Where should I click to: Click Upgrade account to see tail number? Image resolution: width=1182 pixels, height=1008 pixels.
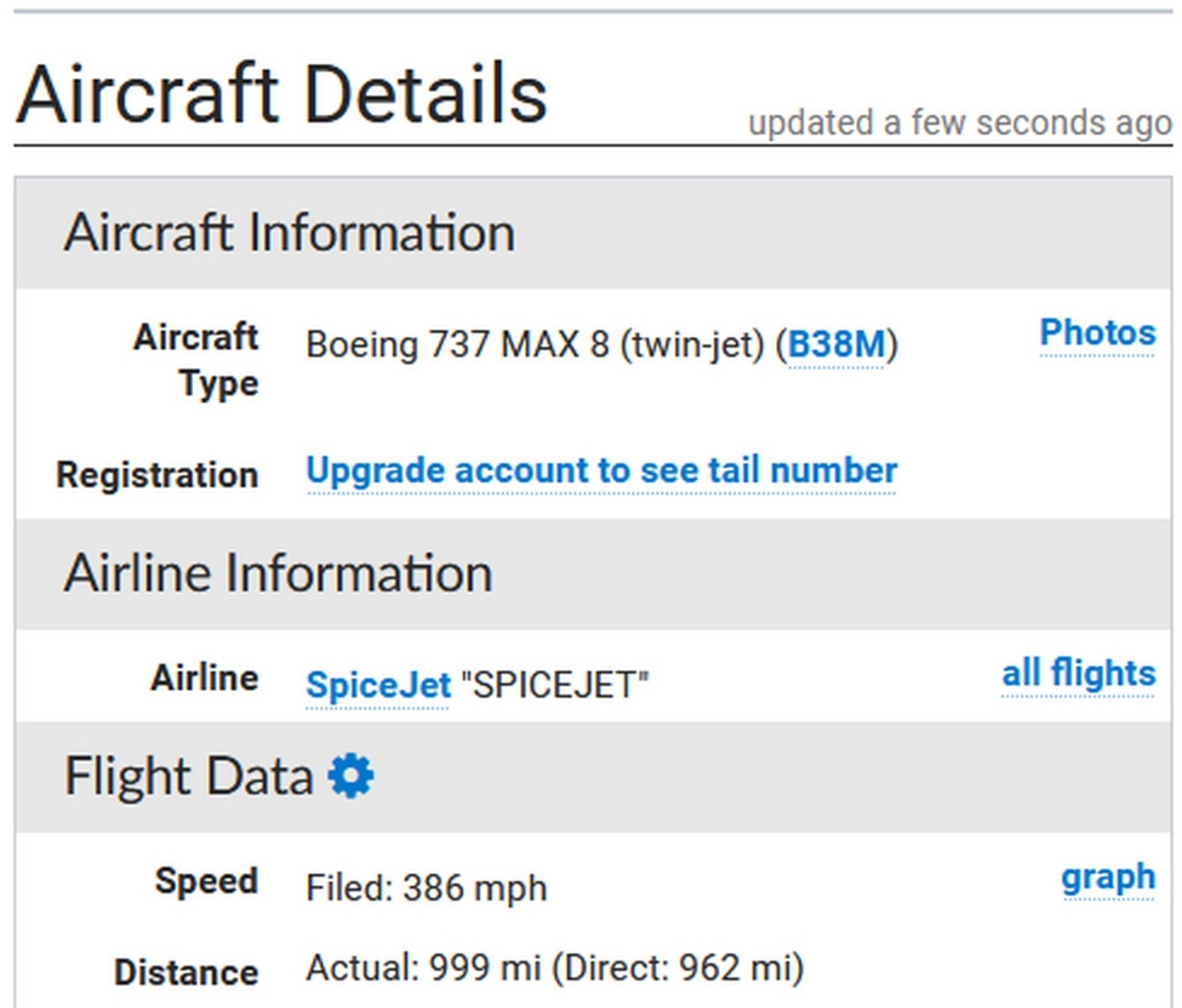602,471
